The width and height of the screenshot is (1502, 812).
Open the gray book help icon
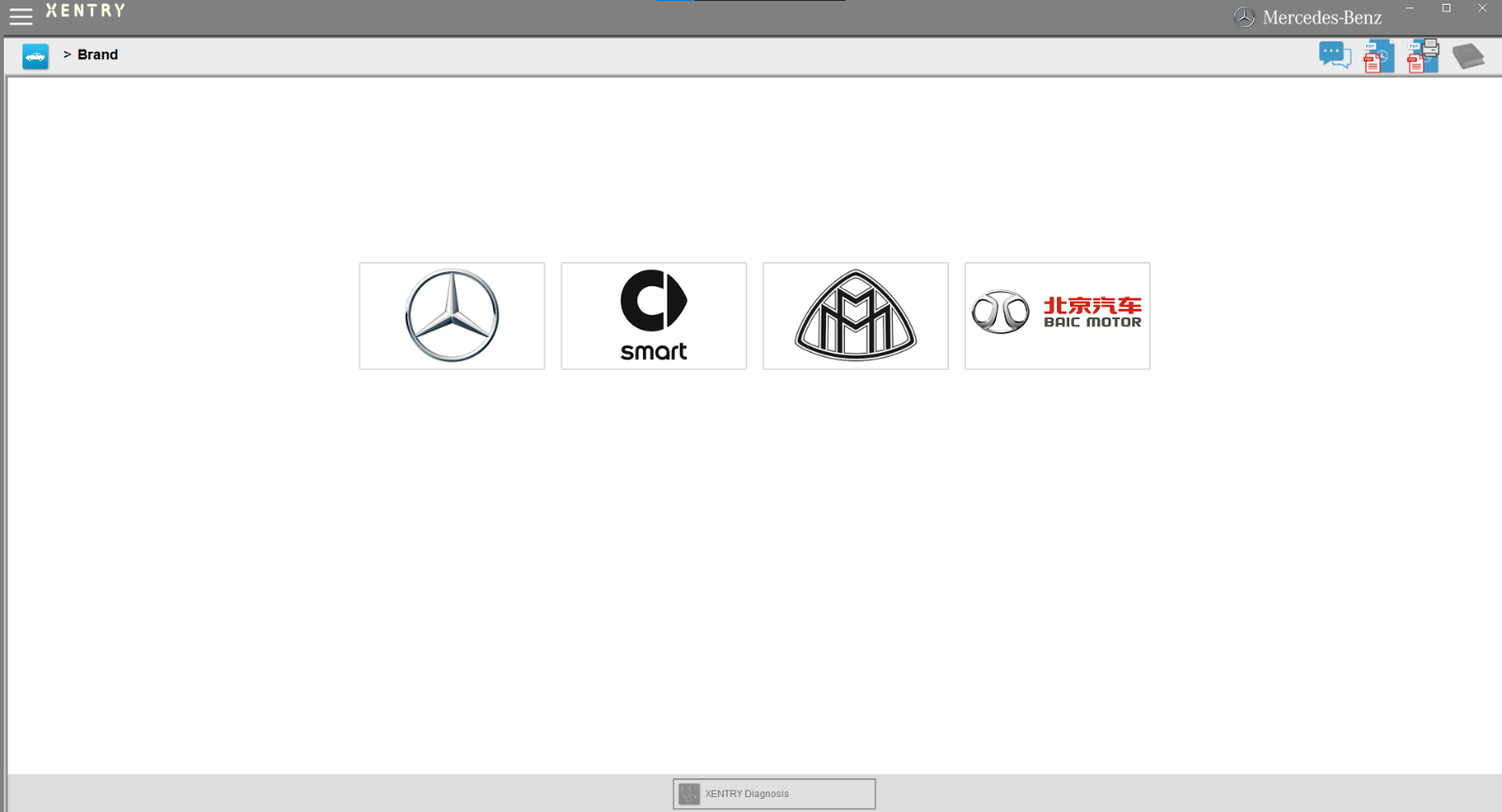pos(1468,56)
